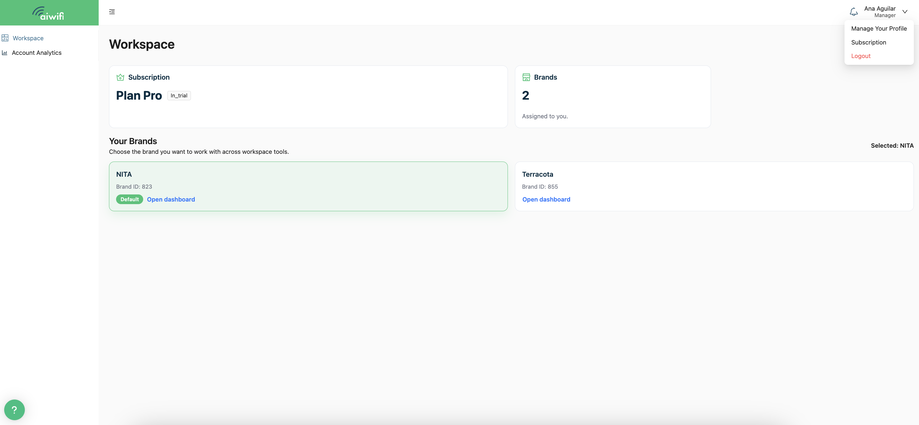Viewport: 919px width, 425px height.
Task: Click 'Brand ID: 823' text
Action: coord(134,186)
